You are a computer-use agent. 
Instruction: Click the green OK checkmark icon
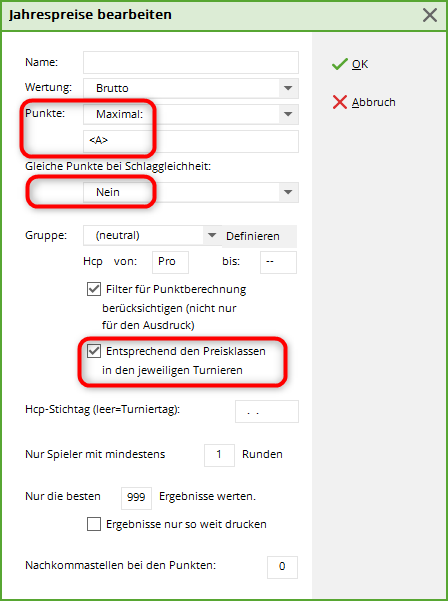pyautogui.click(x=340, y=64)
